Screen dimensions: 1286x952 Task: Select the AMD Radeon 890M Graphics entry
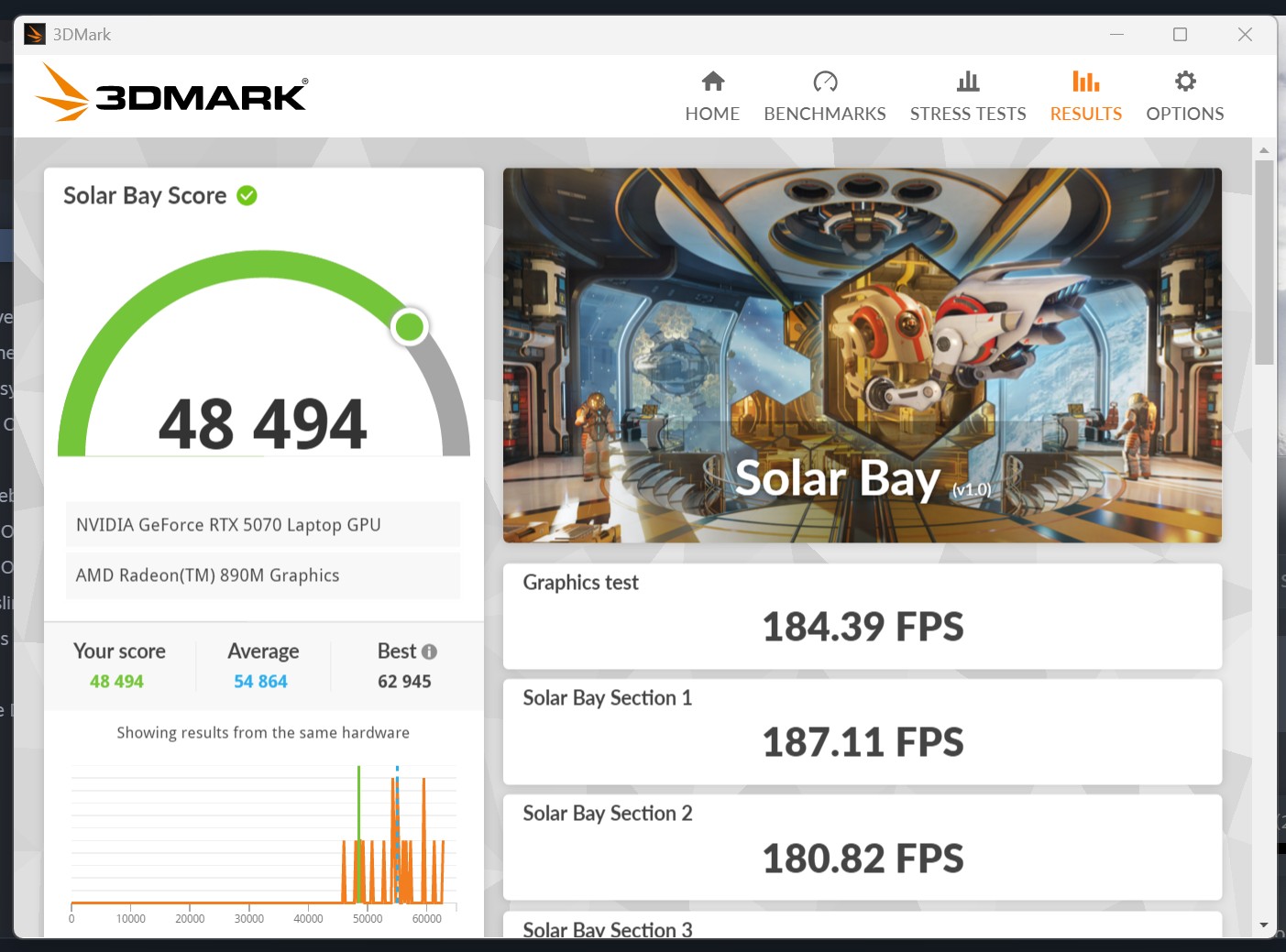[x=263, y=575]
